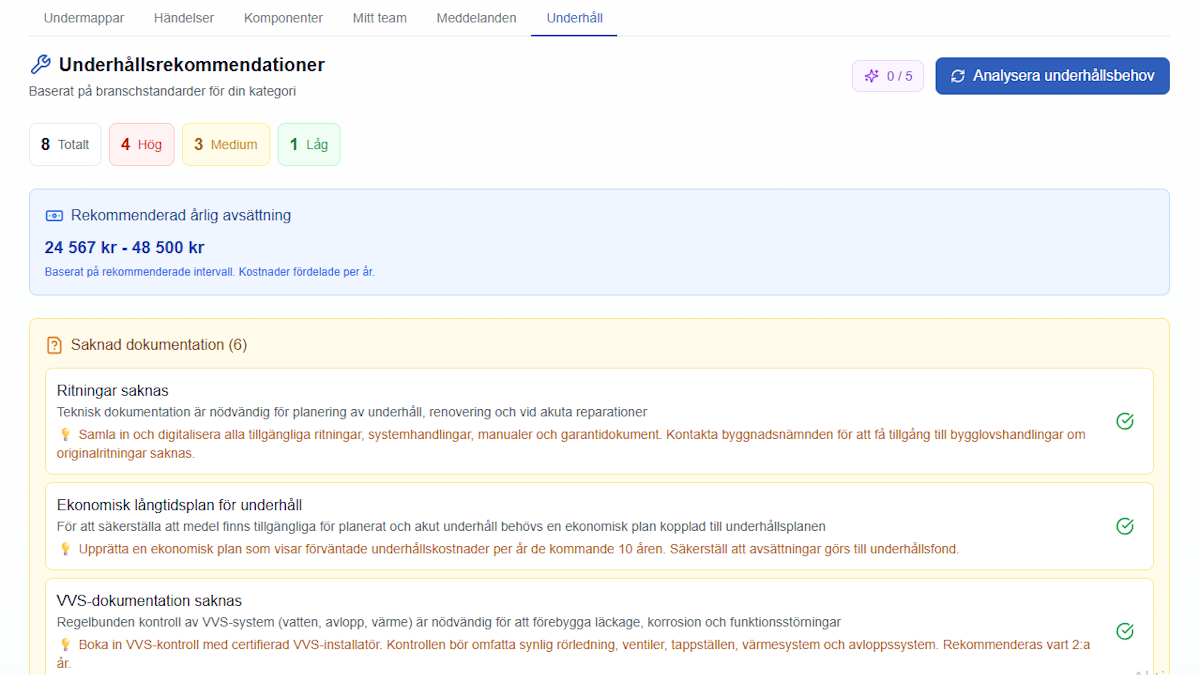Click lightbulb icon under Ritningar saknas
This screenshot has height=675, width=1200.
66,435
